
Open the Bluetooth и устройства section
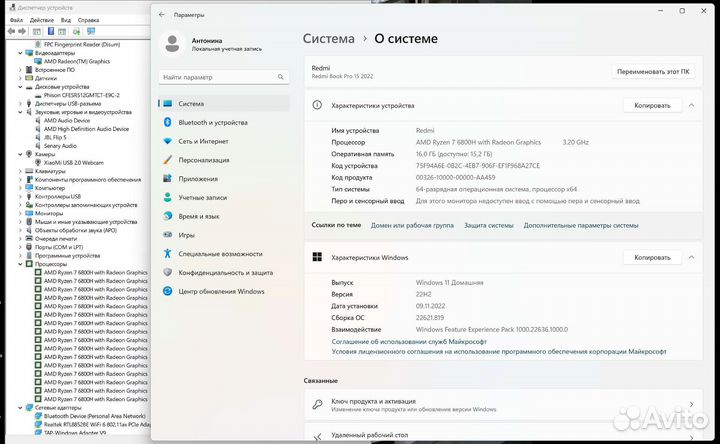point(224,123)
